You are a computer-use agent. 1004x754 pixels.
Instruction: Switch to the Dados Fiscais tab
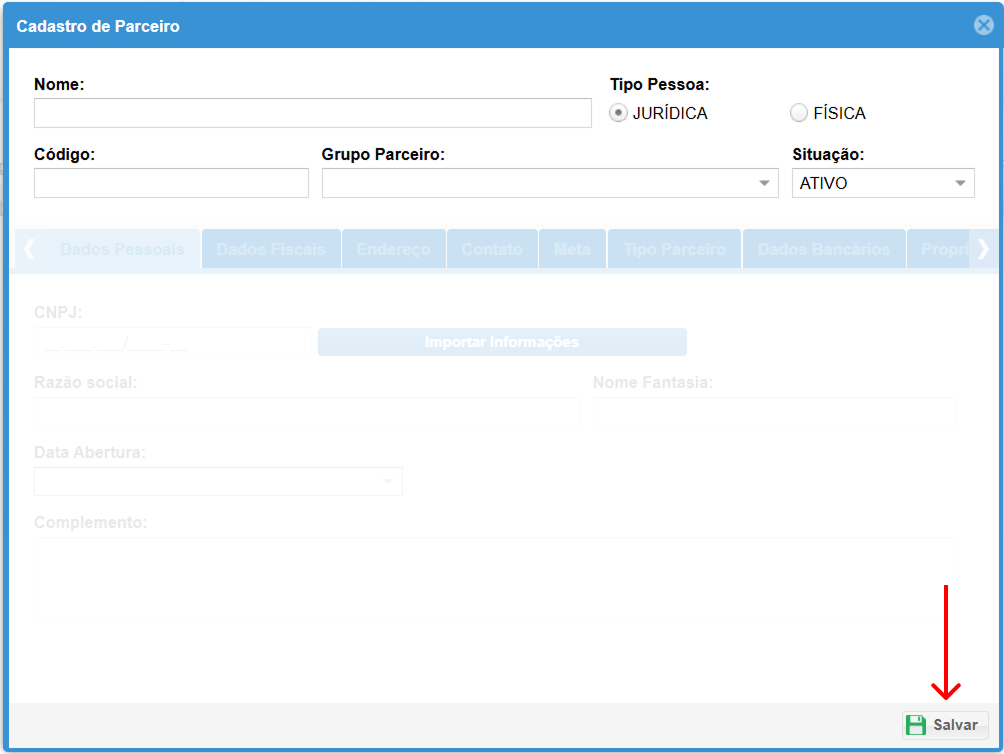(271, 249)
